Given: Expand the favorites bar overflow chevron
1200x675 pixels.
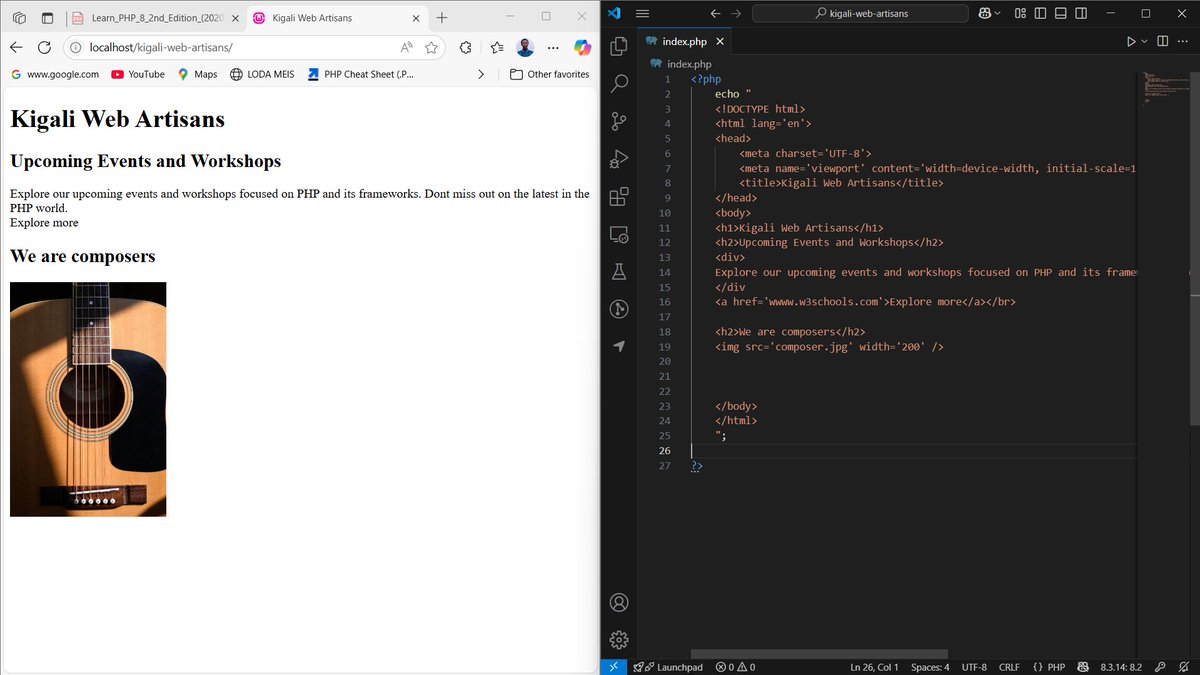Looking at the screenshot, I should tap(481, 74).
